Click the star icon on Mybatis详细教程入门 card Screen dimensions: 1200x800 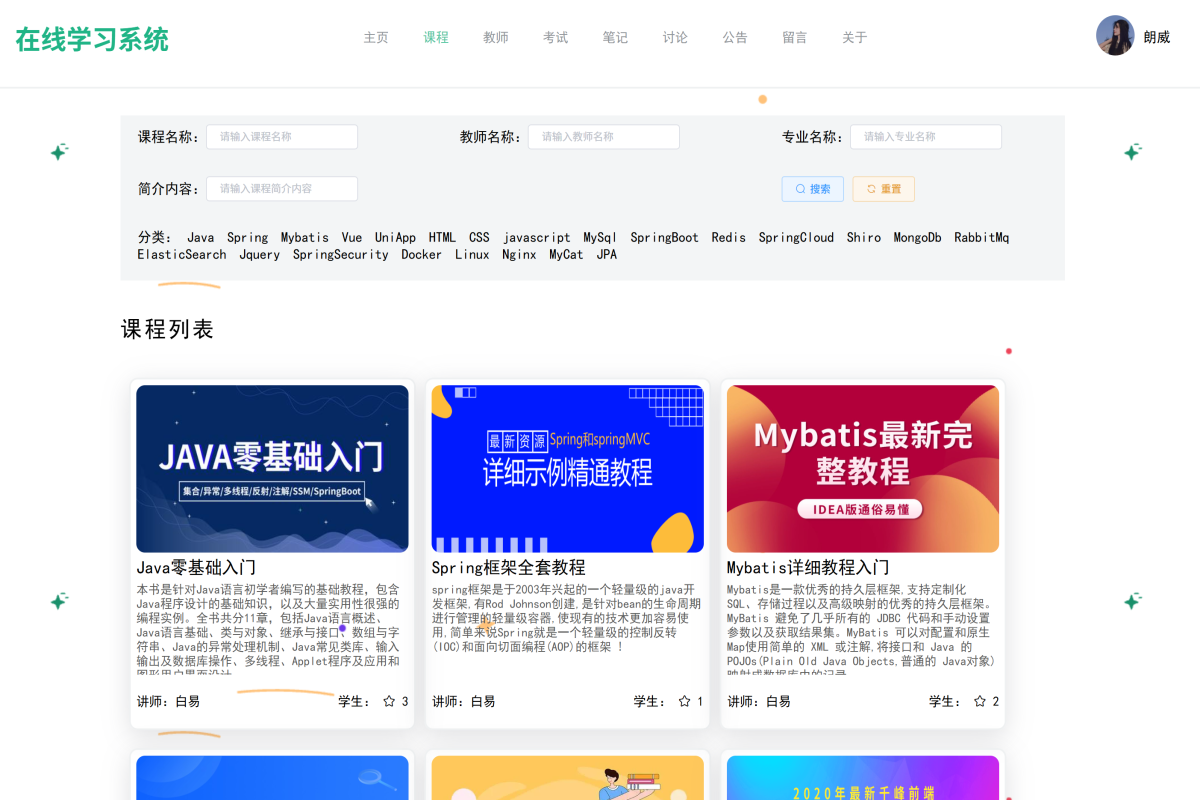pyautogui.click(x=978, y=701)
